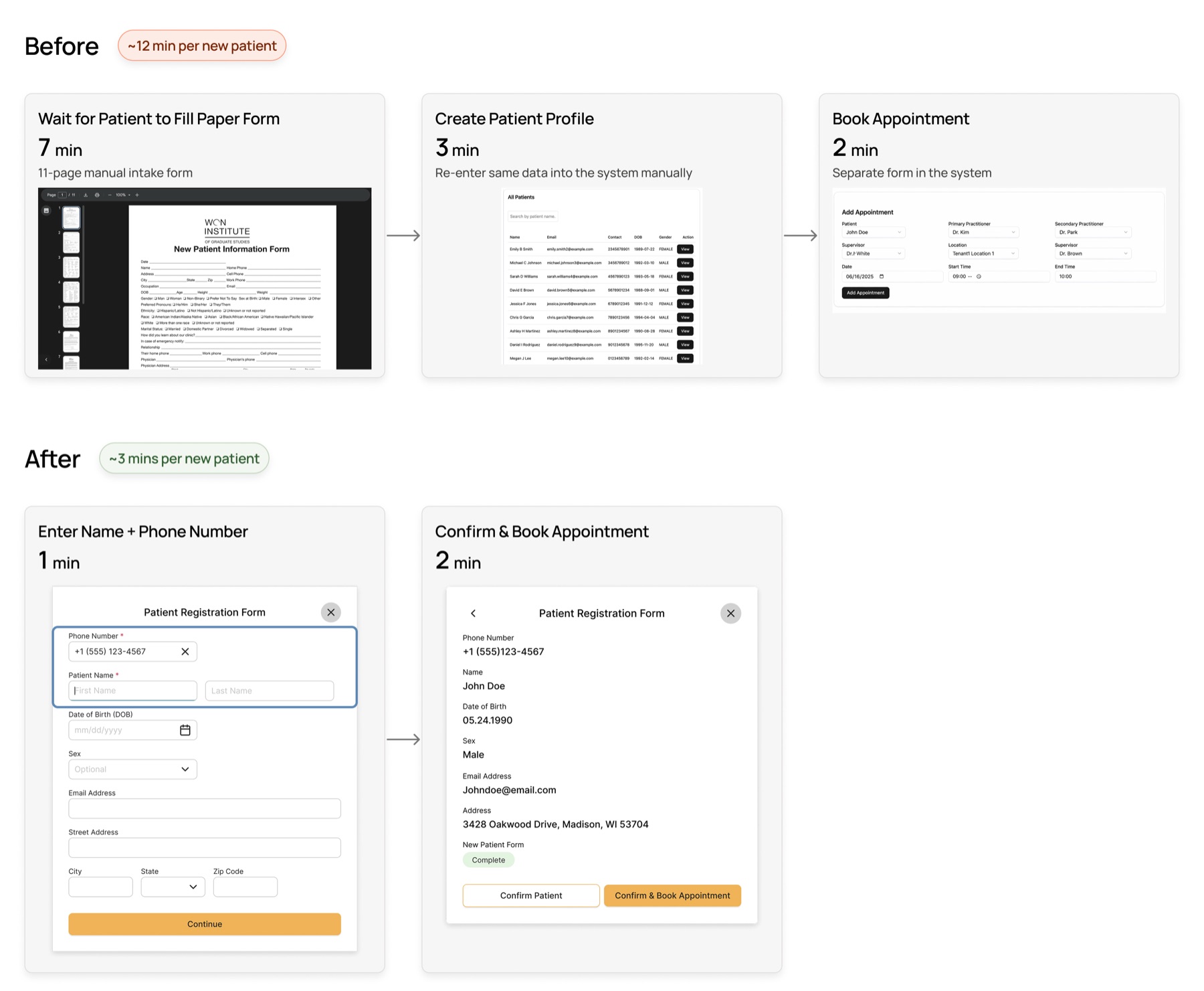View Sarah D Williams's patient record

pos(685,276)
